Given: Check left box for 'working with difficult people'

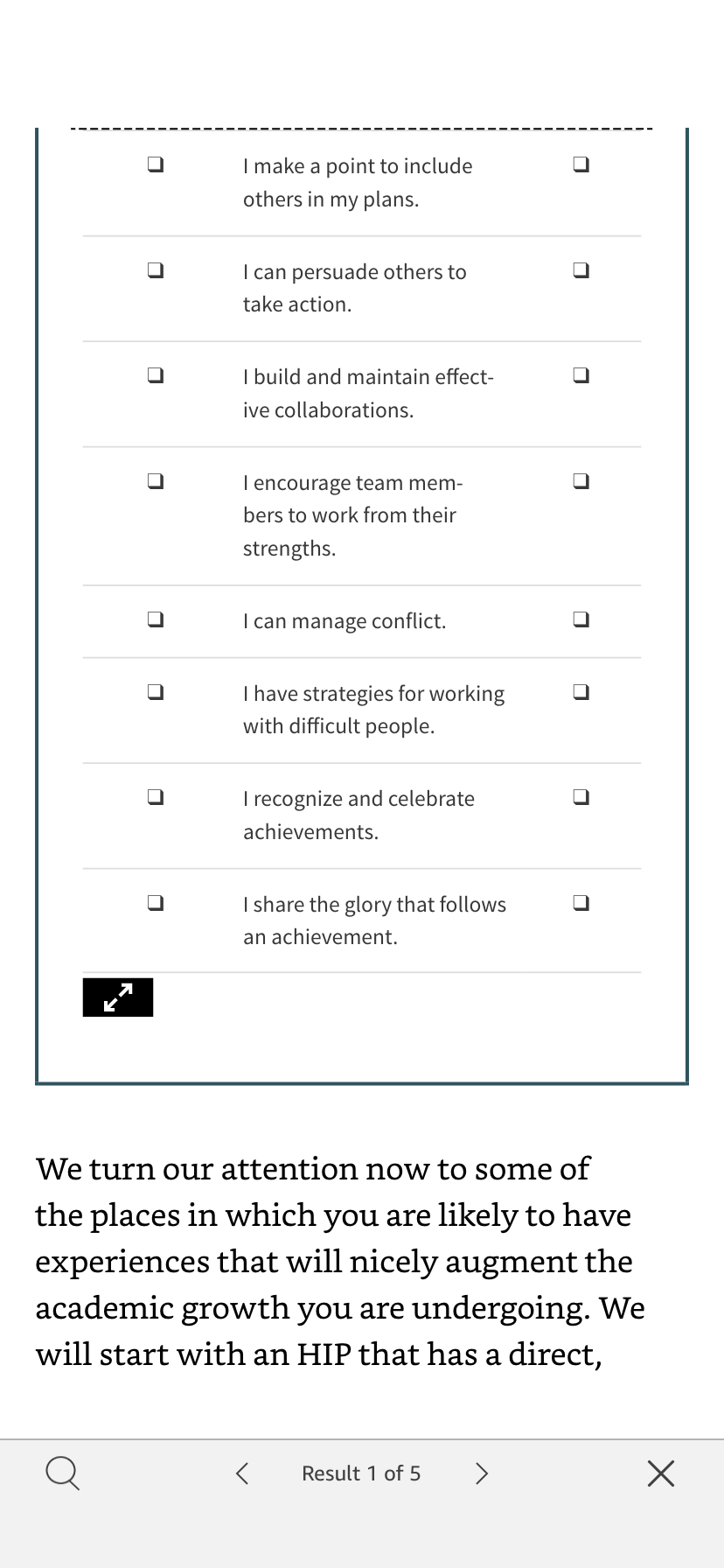Looking at the screenshot, I should pos(156,692).
